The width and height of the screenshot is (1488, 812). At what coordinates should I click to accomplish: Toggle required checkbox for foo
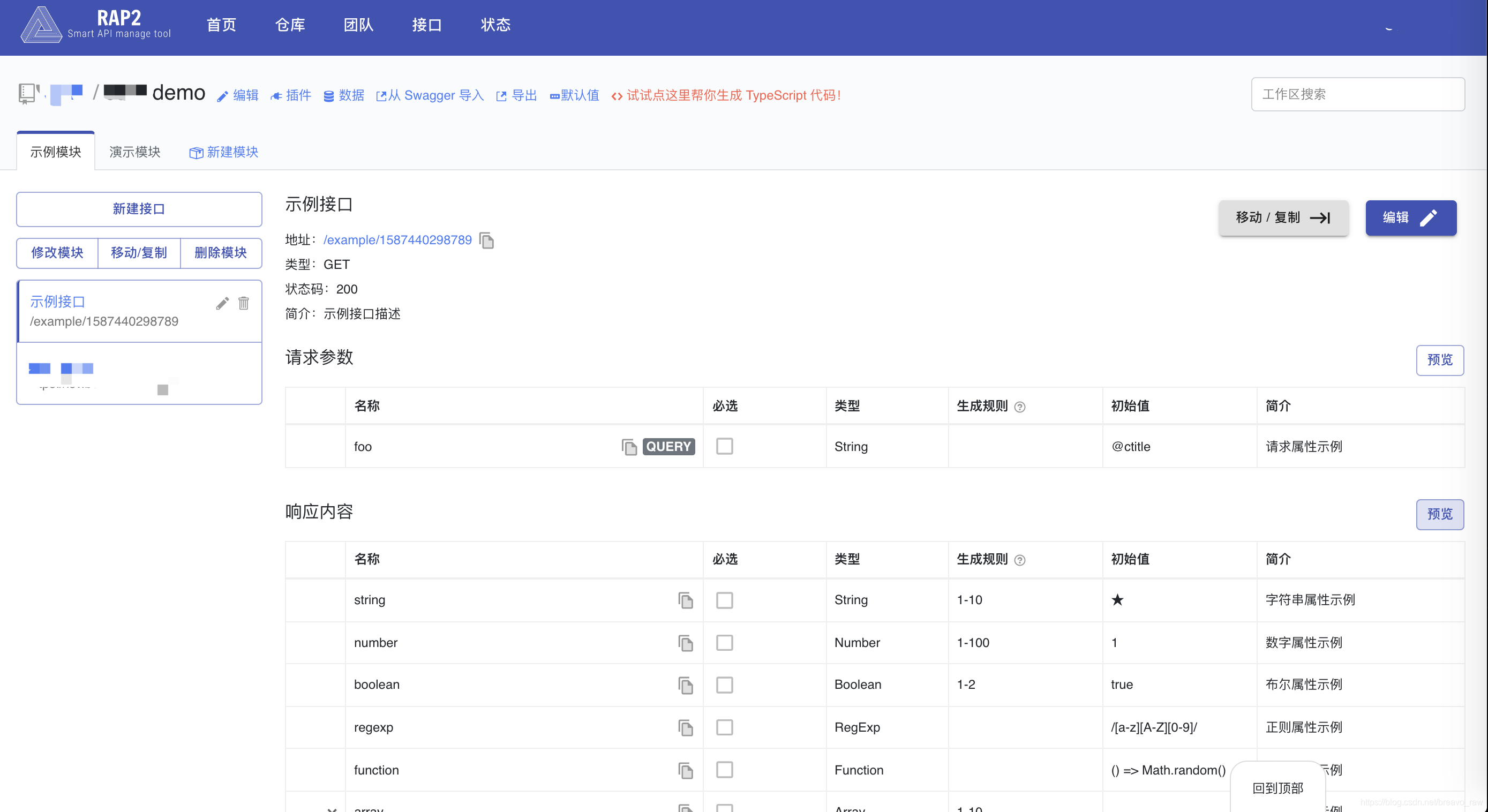(x=724, y=446)
